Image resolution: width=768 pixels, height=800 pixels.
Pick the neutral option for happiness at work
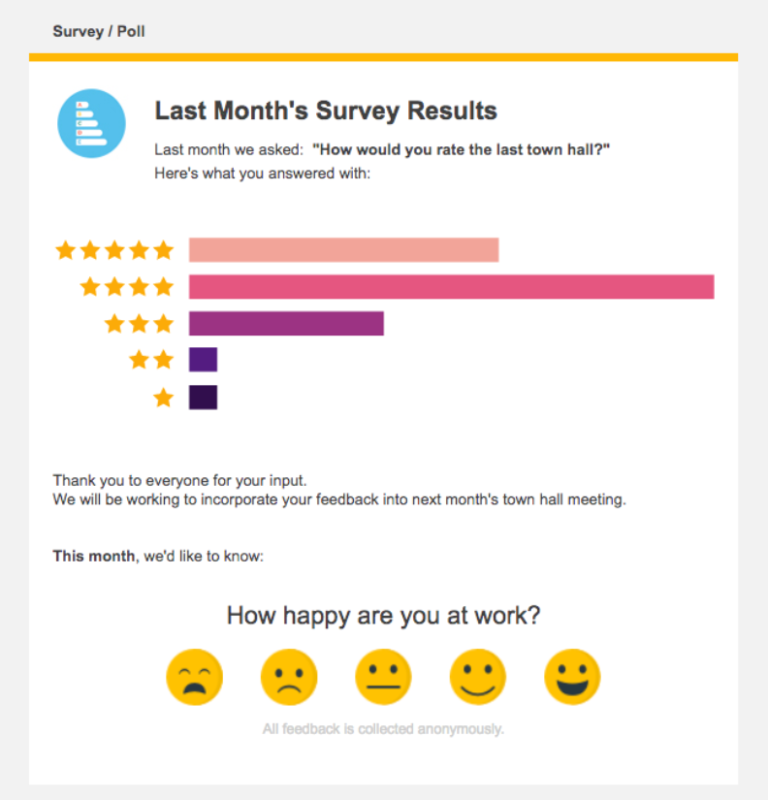pyautogui.click(x=383, y=676)
